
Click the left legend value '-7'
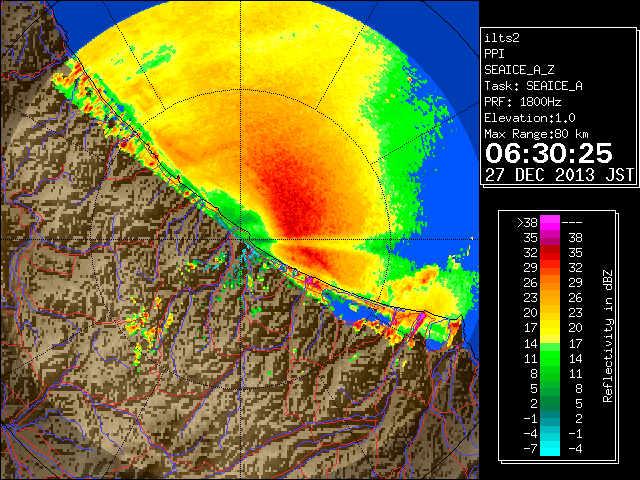[x=530, y=449]
